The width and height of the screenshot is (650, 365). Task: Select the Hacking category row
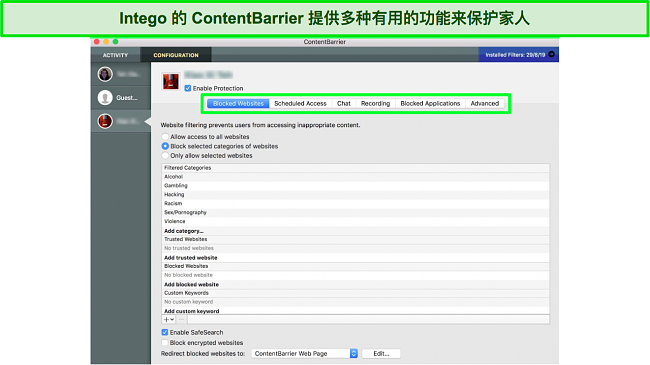356,195
